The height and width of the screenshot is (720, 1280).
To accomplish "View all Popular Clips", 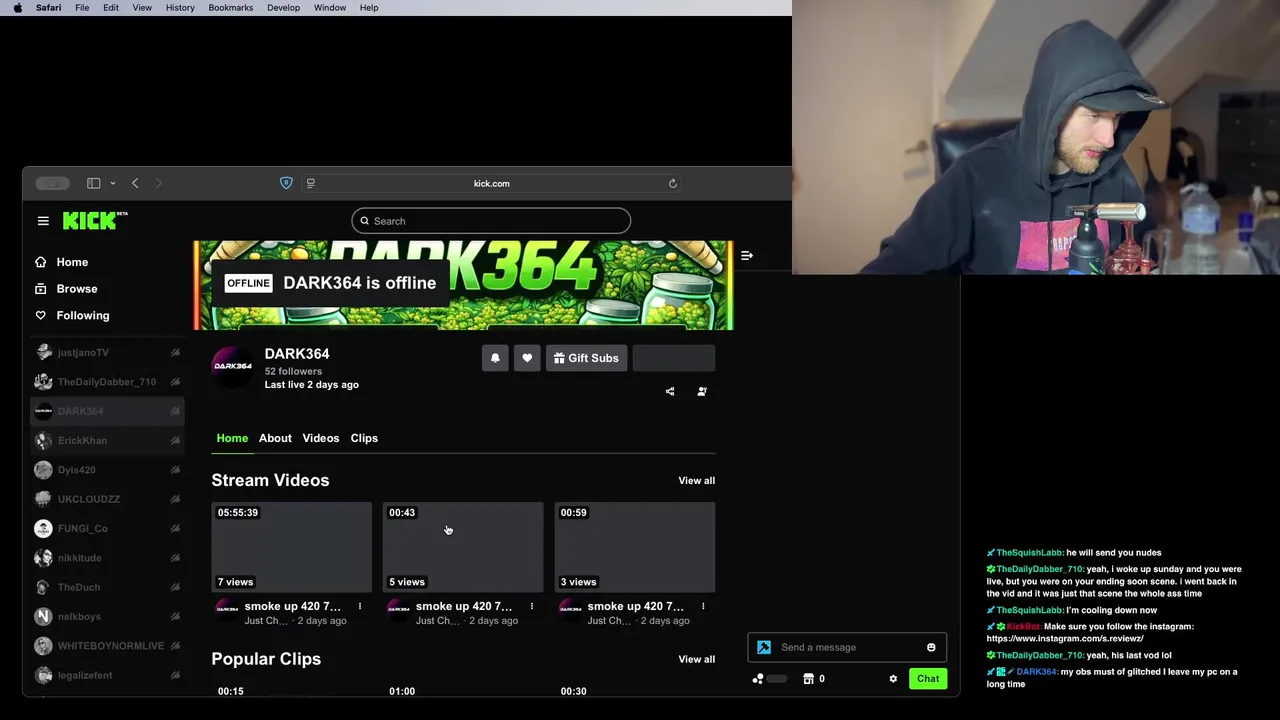I will coord(697,659).
